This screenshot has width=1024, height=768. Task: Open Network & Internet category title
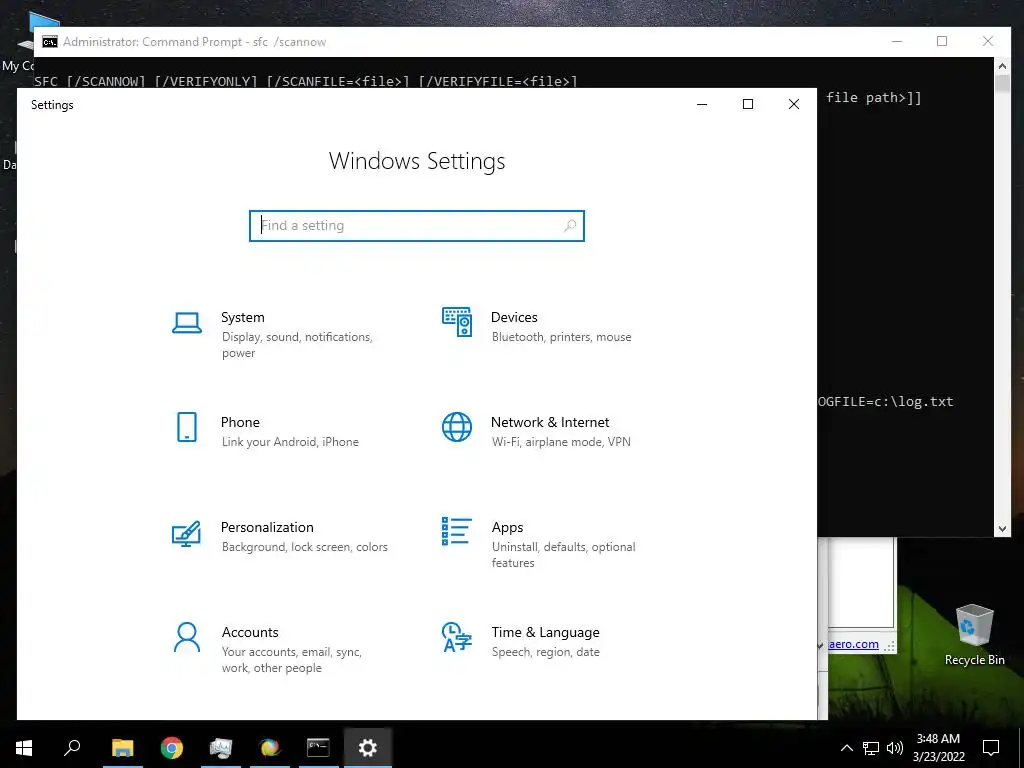point(550,422)
